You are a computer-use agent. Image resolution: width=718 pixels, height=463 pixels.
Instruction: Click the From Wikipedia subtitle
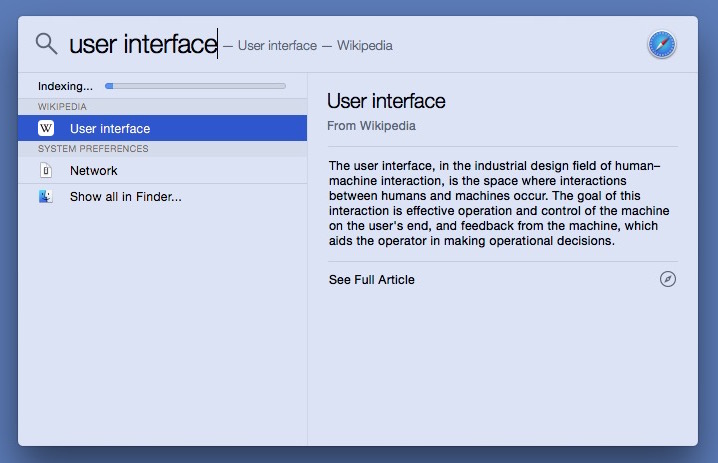pos(371,125)
